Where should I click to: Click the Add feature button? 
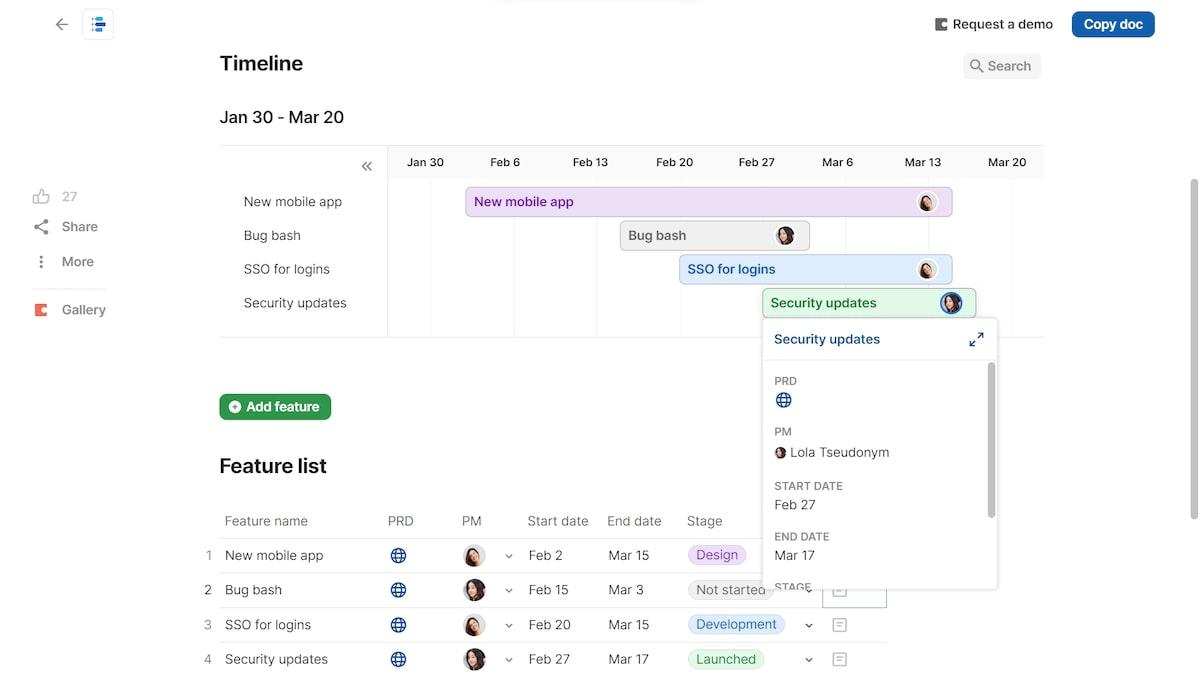click(275, 407)
